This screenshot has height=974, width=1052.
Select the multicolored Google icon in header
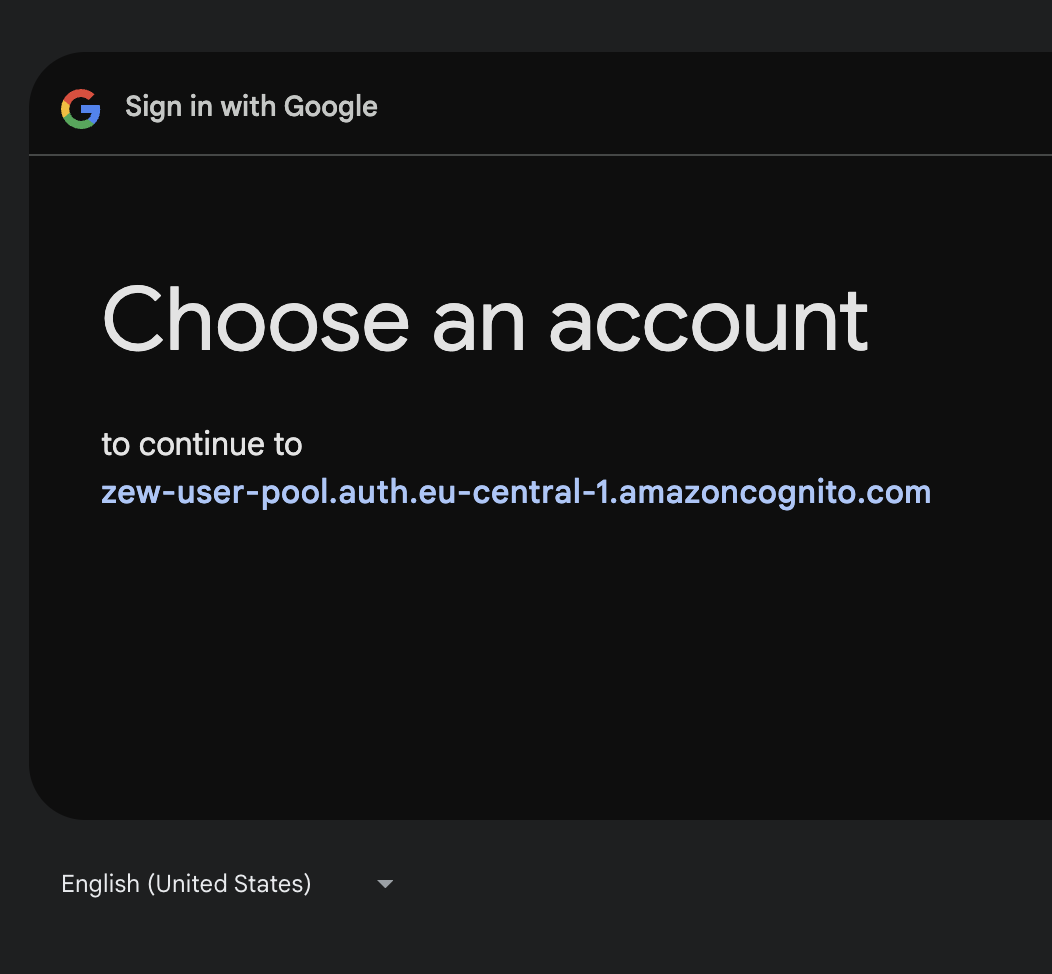click(81, 108)
